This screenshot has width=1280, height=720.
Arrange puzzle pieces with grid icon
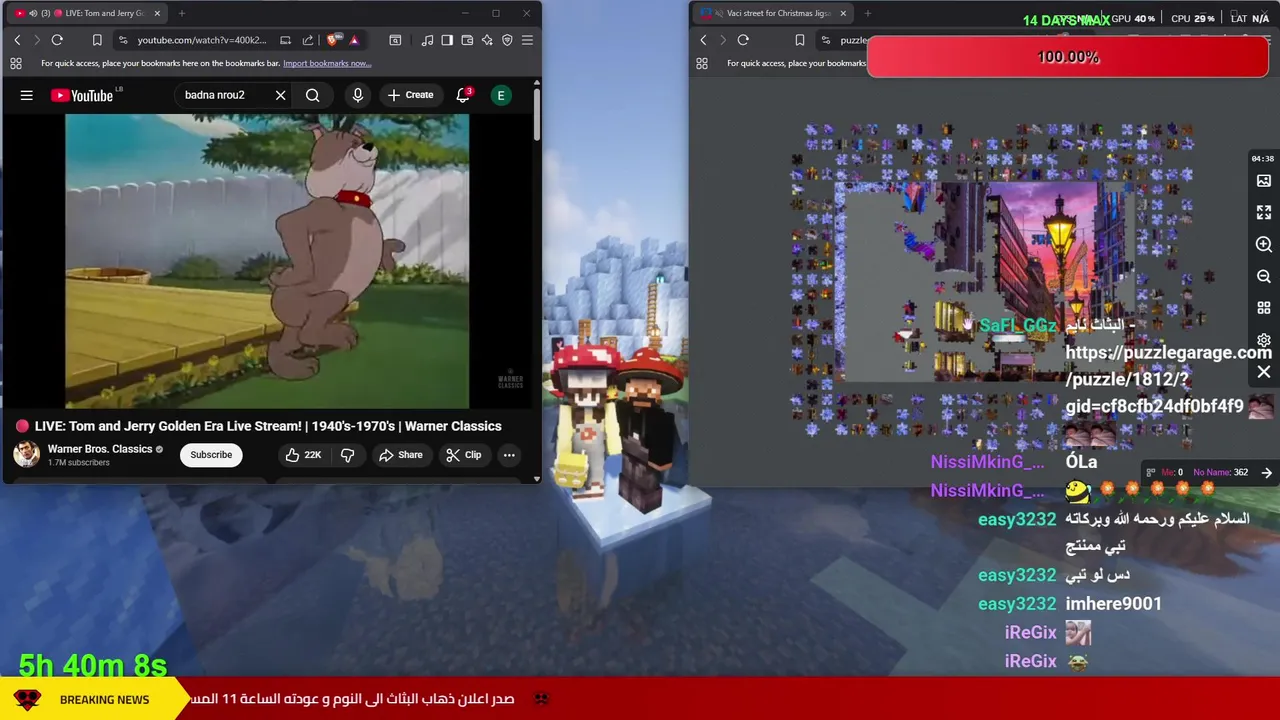point(1264,309)
